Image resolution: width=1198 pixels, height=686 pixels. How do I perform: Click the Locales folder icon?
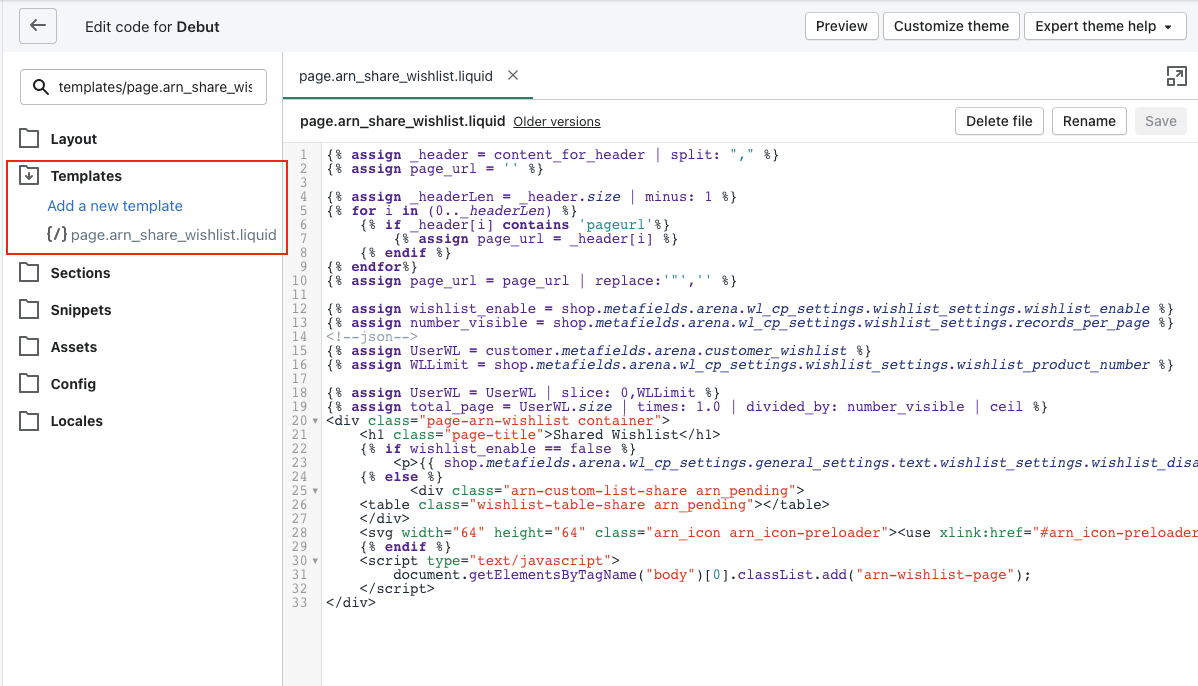pyautogui.click(x=29, y=421)
